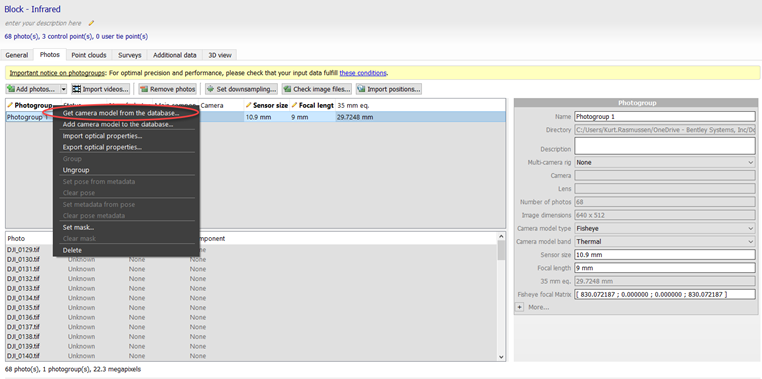Select DJI_0135.tif in the photo list

(23, 308)
